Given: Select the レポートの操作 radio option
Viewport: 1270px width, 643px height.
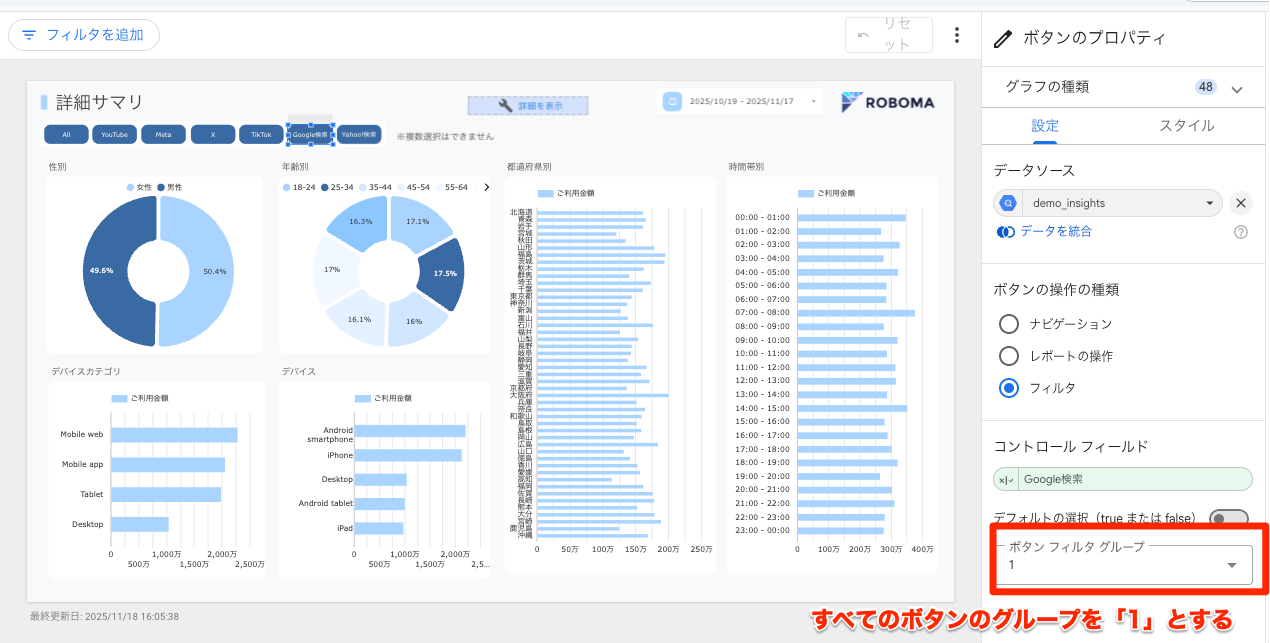Looking at the screenshot, I should pos(1009,356).
